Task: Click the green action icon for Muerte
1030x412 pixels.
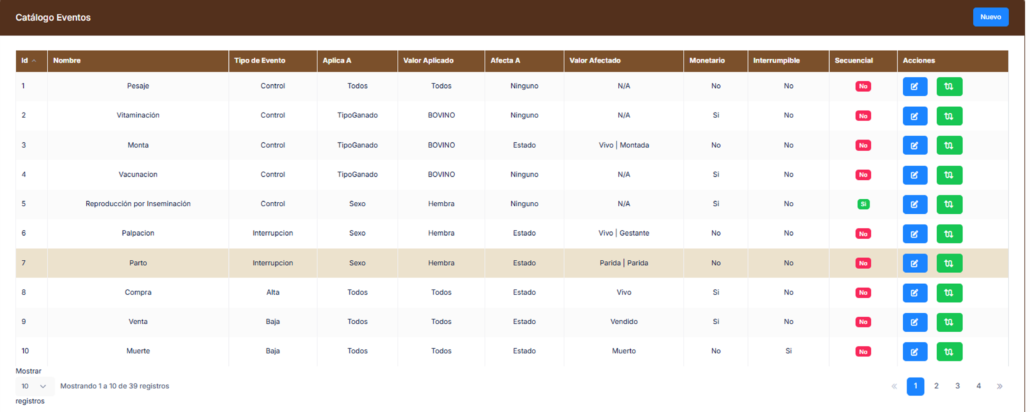Action: (x=949, y=352)
